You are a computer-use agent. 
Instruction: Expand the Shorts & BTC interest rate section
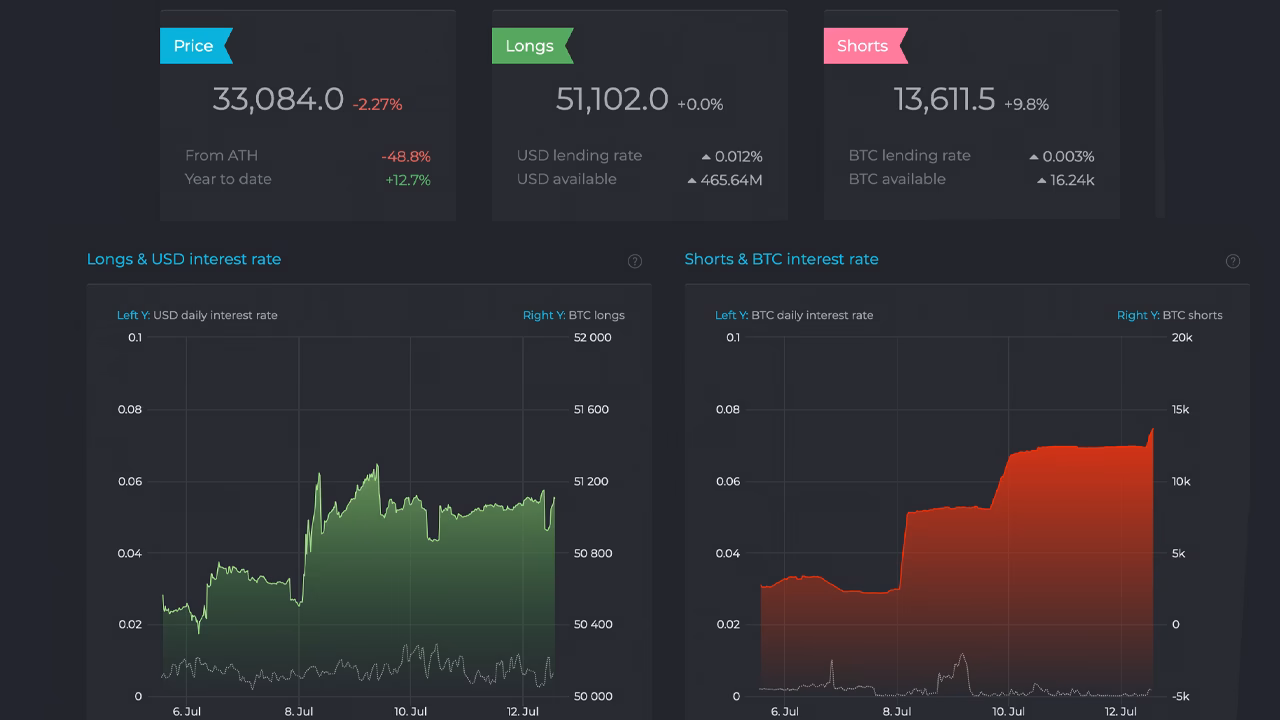click(x=781, y=258)
